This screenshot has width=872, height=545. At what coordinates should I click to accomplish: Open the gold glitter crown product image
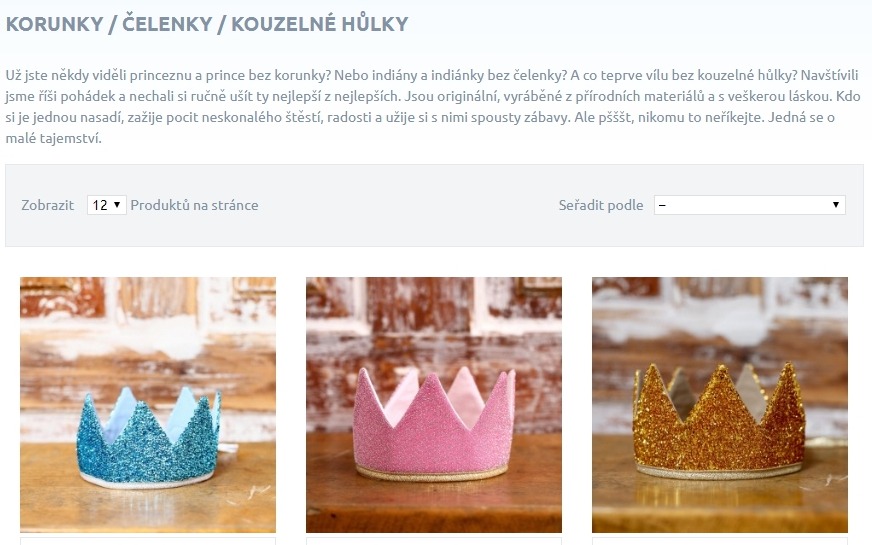tap(720, 405)
